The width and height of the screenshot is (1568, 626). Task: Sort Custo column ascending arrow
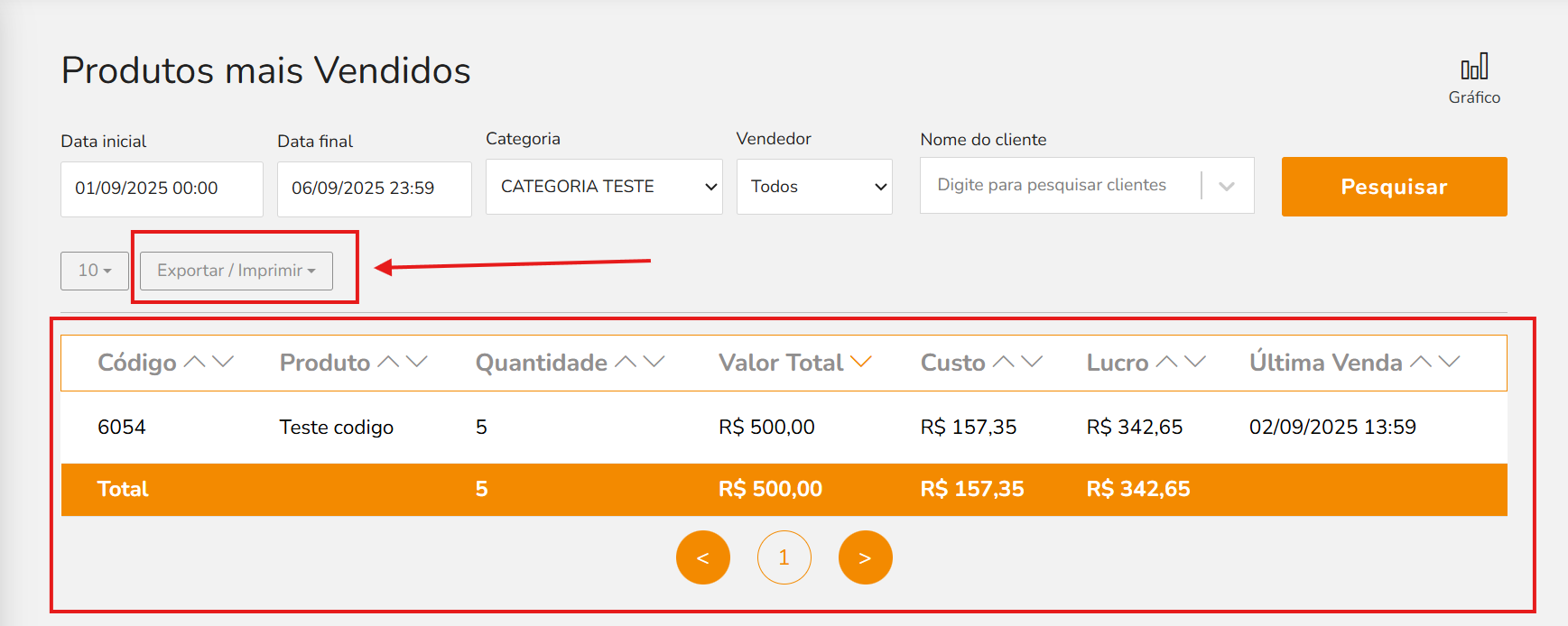coord(1003,362)
